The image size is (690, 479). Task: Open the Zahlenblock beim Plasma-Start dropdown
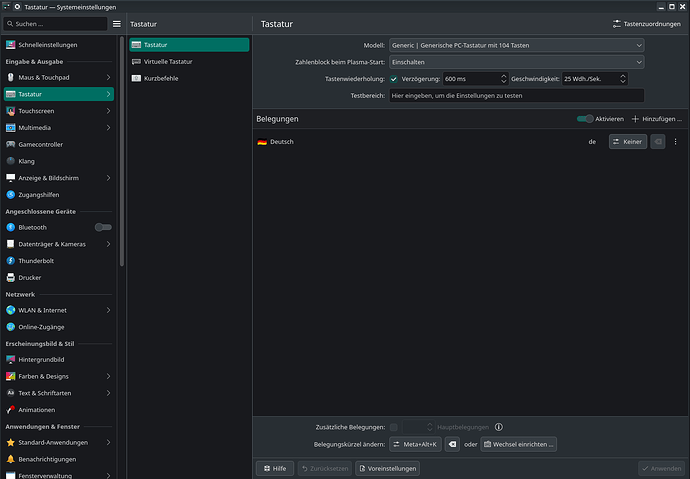coord(516,62)
